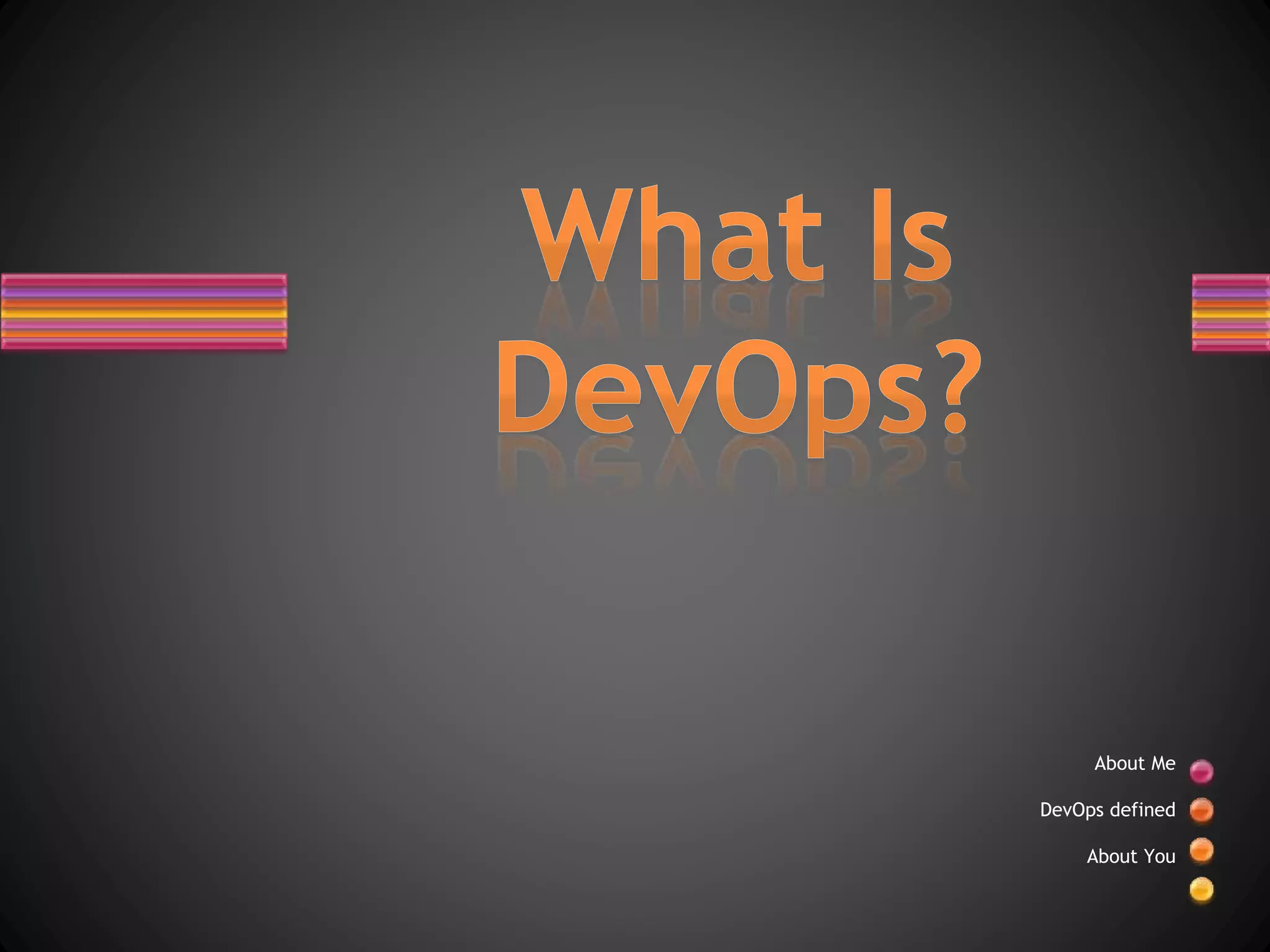Screen dimensions: 1270x952
Task: Click the orange bullet beside About You
Action: tap(1201, 850)
